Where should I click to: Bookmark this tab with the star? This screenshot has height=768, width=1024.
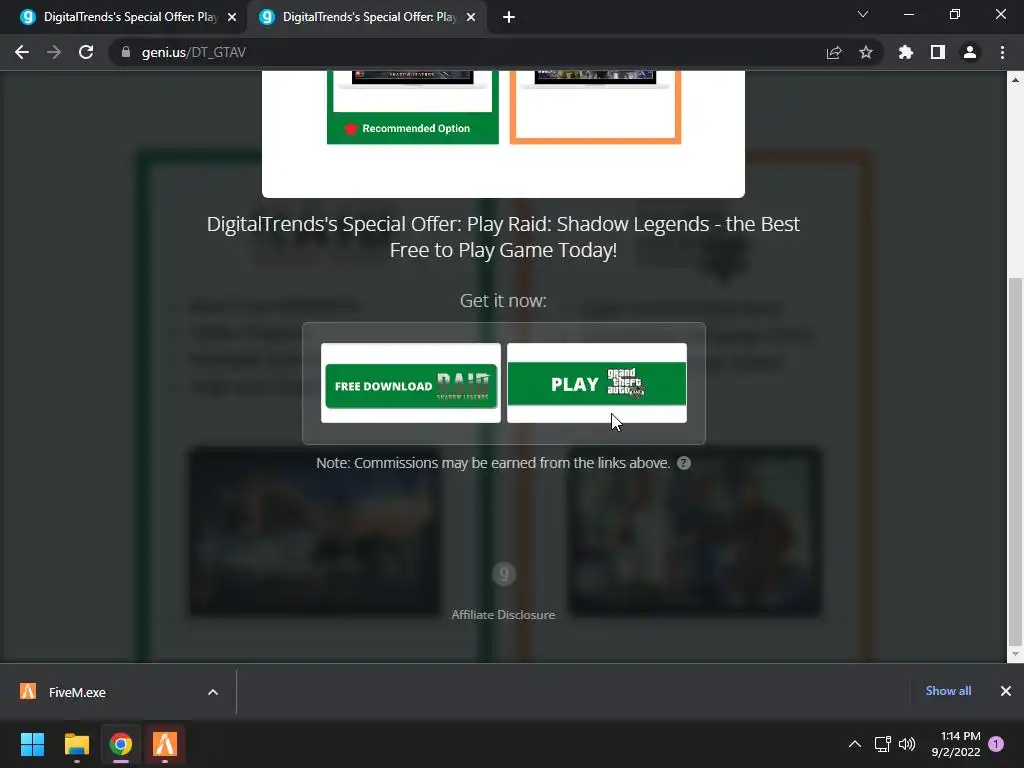[x=865, y=52]
